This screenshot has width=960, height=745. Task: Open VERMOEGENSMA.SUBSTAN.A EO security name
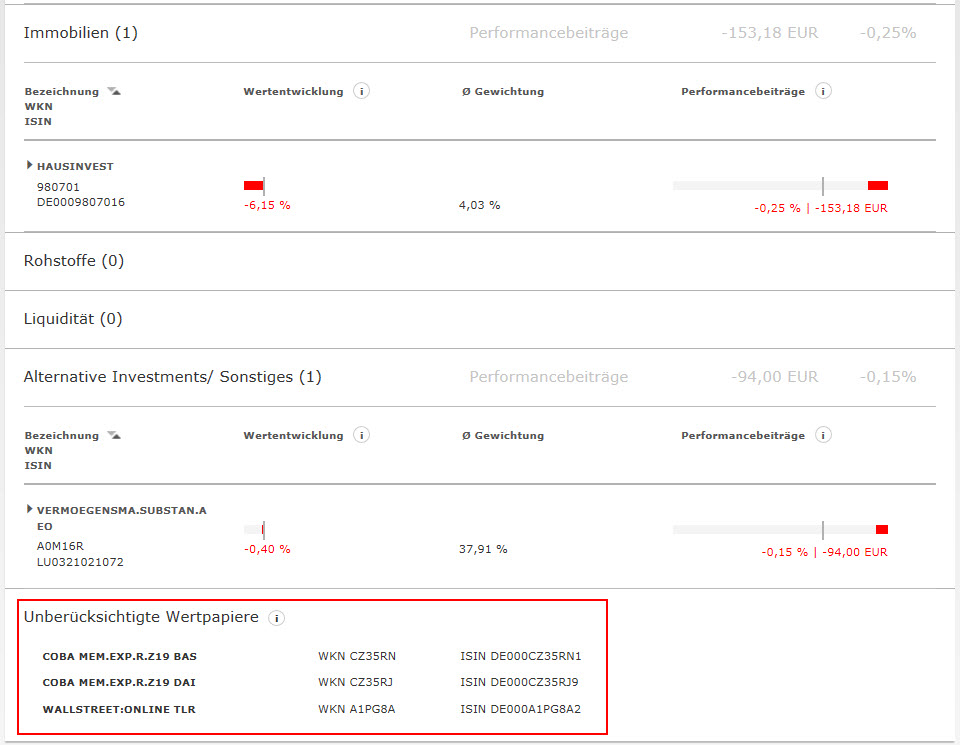pyautogui.click(x=121, y=511)
